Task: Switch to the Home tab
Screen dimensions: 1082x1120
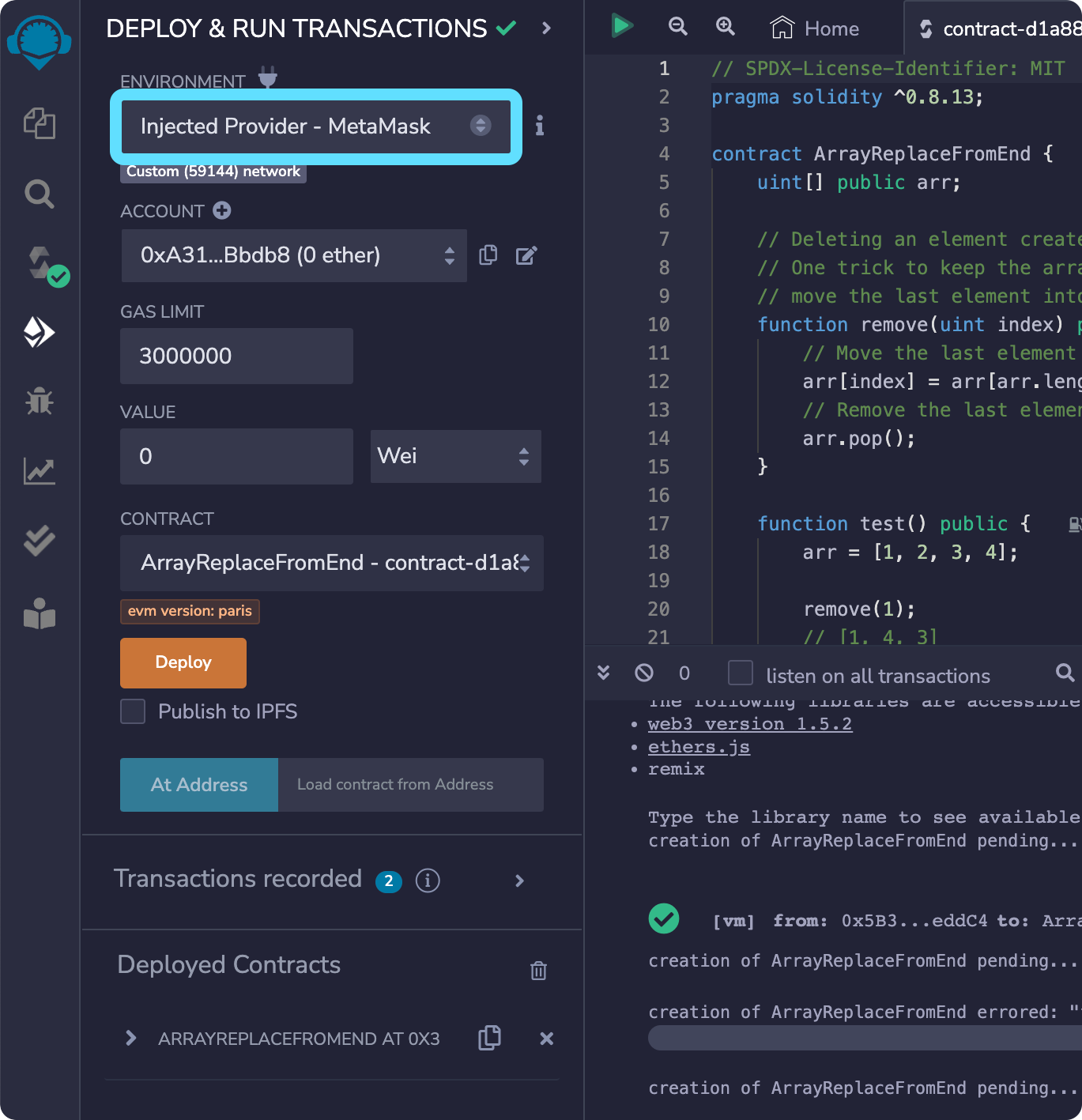Action: [814, 28]
